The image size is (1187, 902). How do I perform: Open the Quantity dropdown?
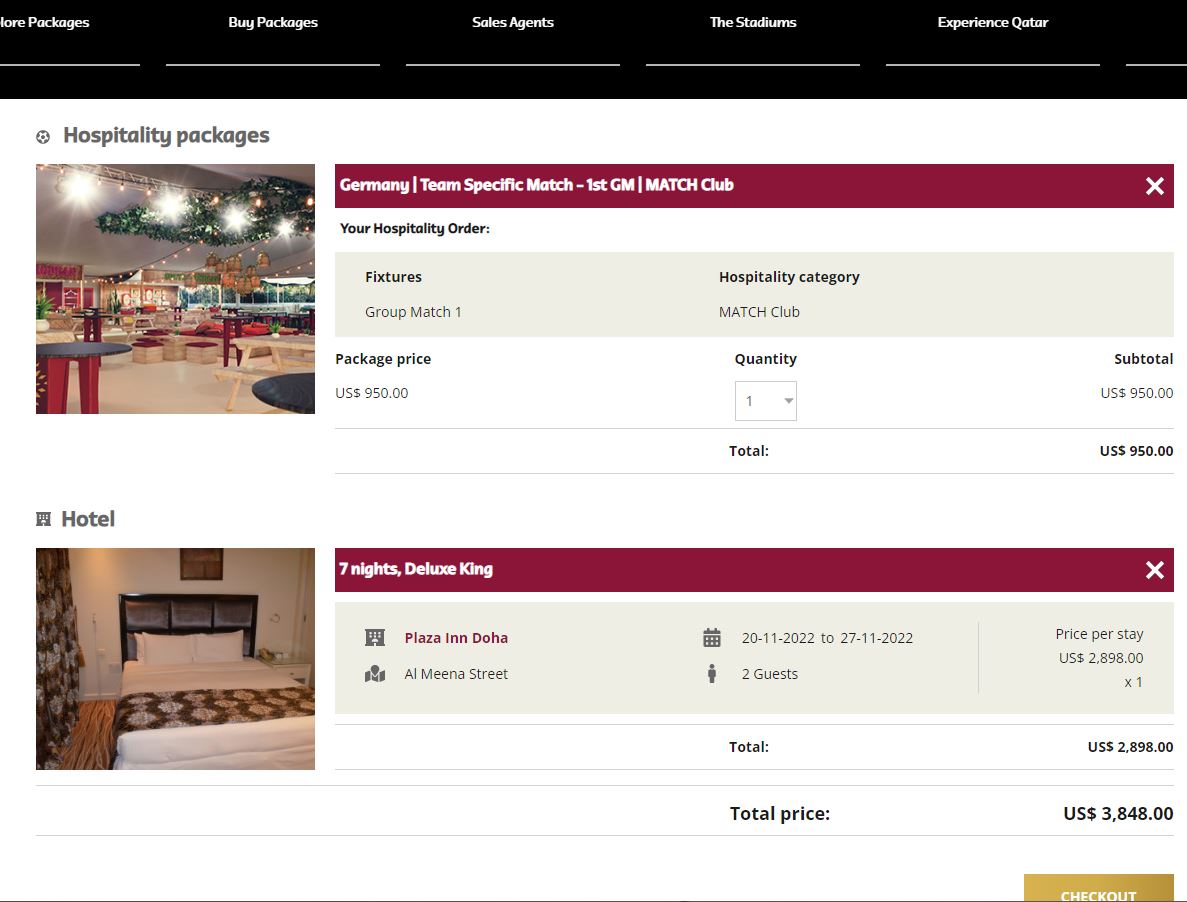click(766, 401)
